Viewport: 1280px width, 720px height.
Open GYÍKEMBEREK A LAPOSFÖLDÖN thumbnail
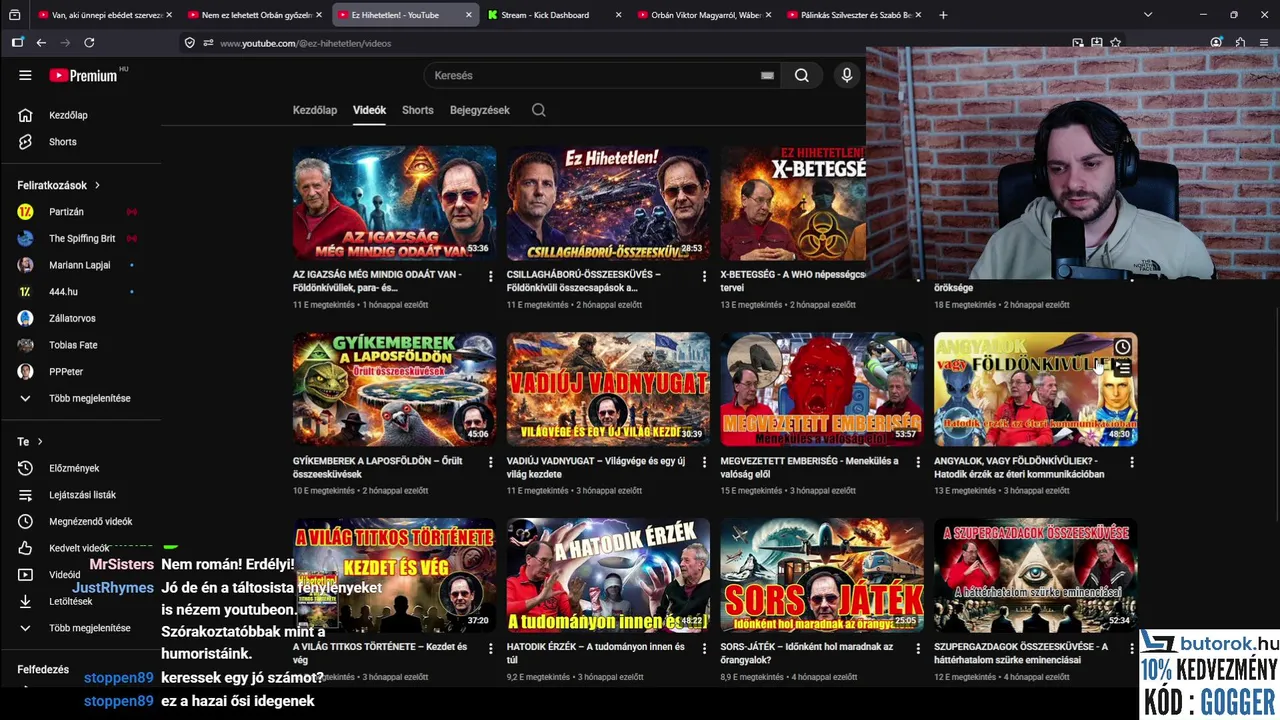tap(394, 389)
